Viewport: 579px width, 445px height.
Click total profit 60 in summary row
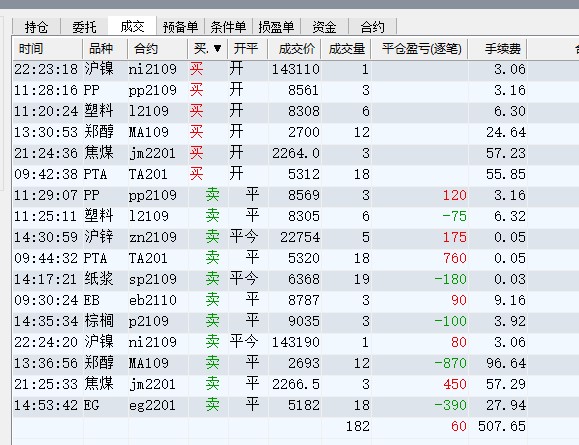[459, 427]
